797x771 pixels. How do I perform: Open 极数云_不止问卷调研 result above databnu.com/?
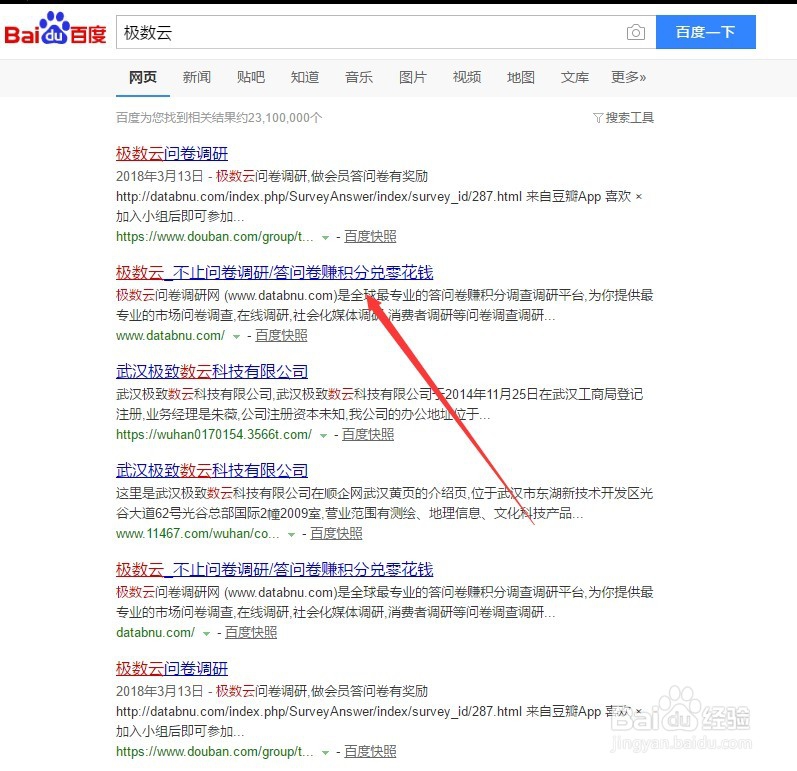pyautogui.click(x=274, y=570)
